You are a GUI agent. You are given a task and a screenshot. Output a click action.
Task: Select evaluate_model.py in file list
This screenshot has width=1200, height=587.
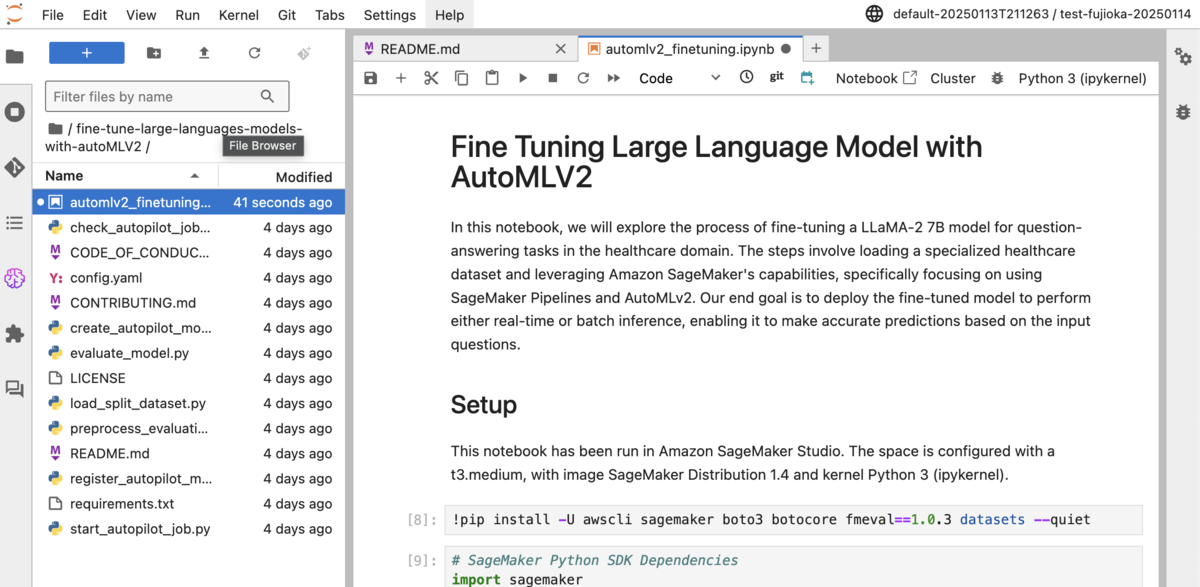tap(189, 353)
